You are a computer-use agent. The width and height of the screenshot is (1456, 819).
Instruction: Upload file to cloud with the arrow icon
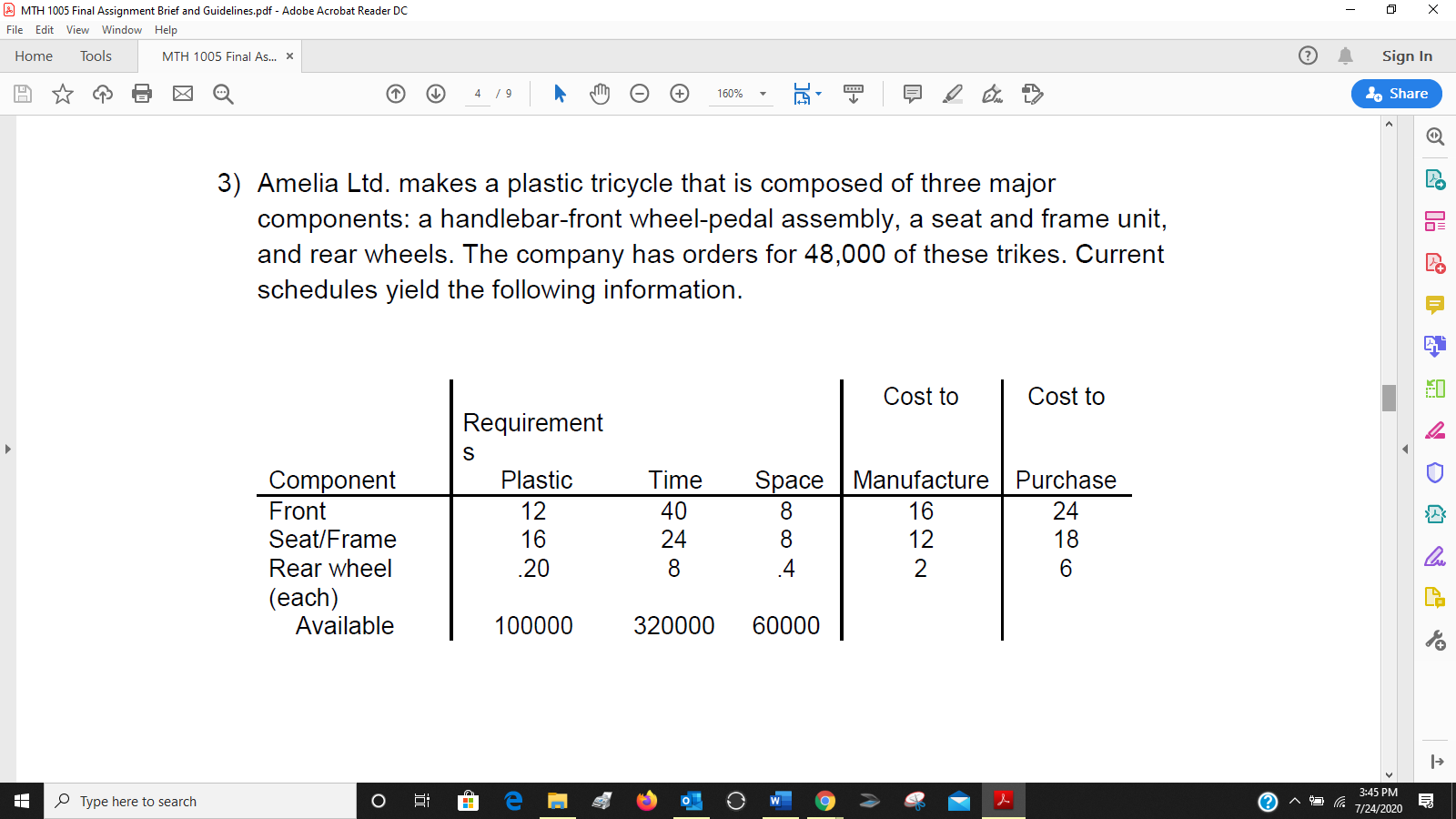click(x=103, y=94)
